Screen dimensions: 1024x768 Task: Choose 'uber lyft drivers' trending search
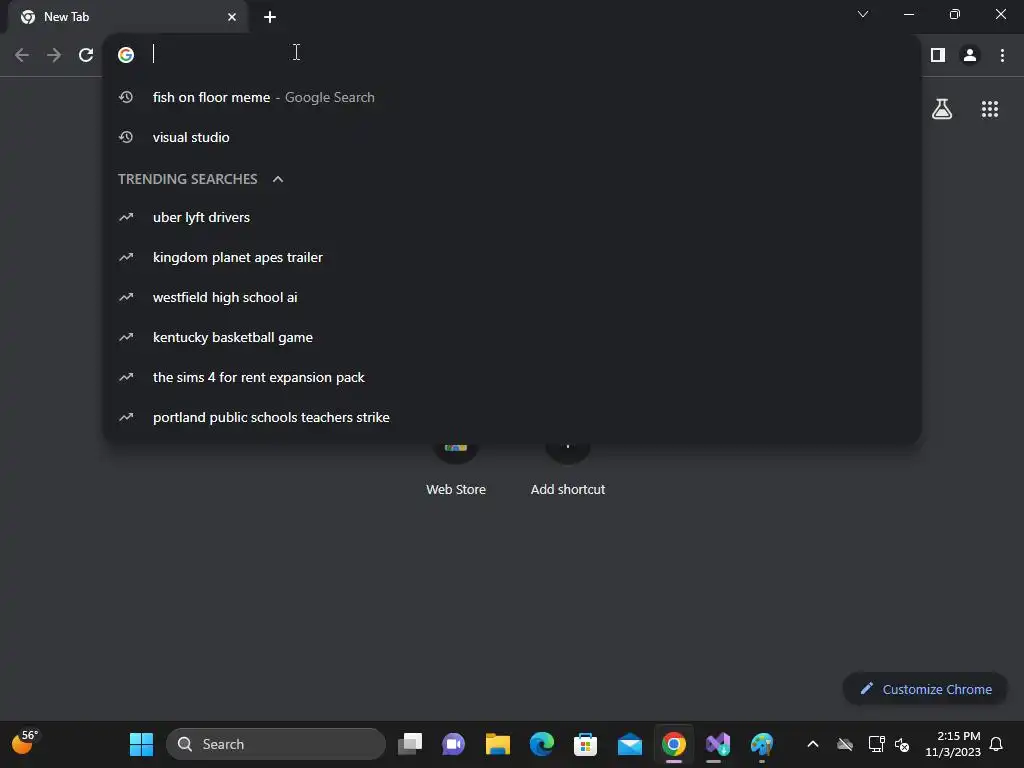(x=512, y=217)
